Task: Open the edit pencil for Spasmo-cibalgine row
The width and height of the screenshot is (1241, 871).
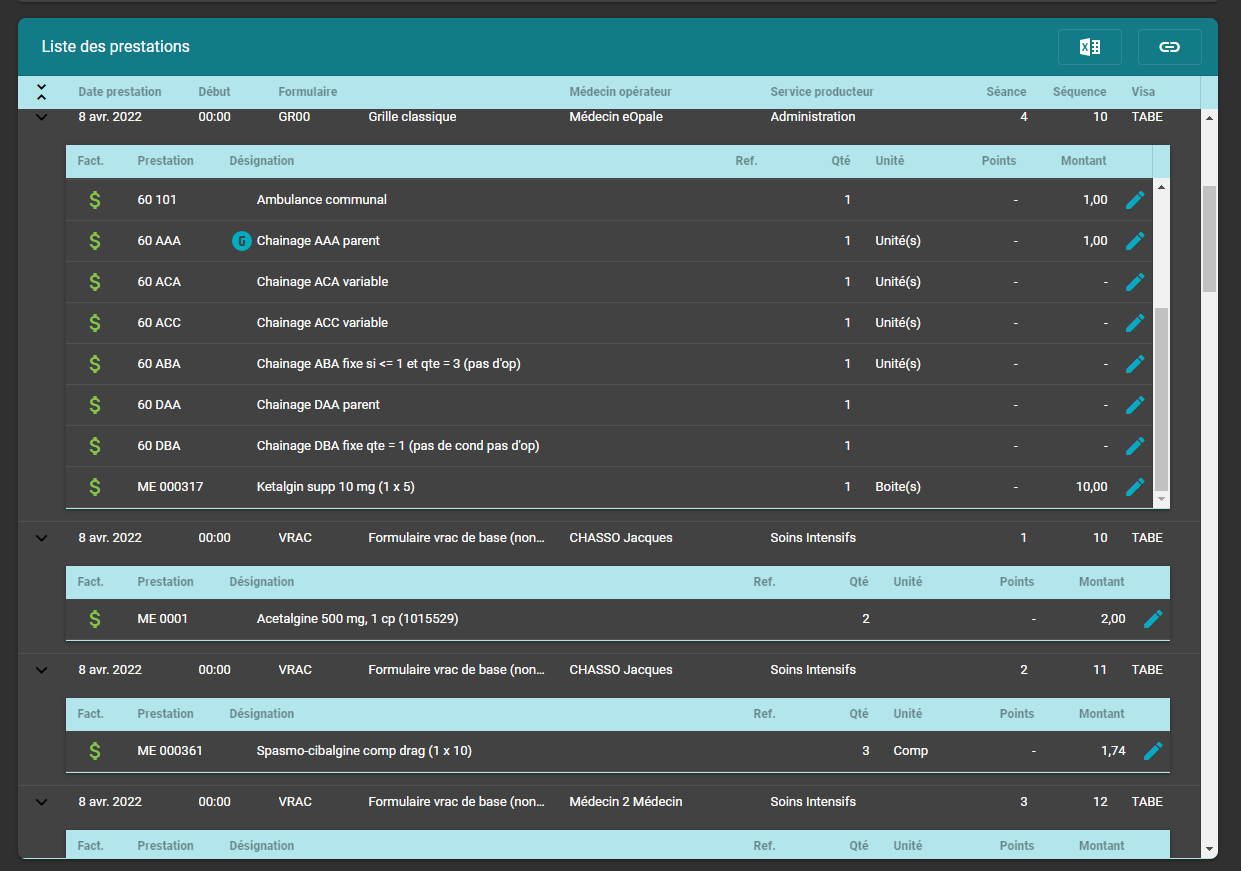Action: (1153, 750)
